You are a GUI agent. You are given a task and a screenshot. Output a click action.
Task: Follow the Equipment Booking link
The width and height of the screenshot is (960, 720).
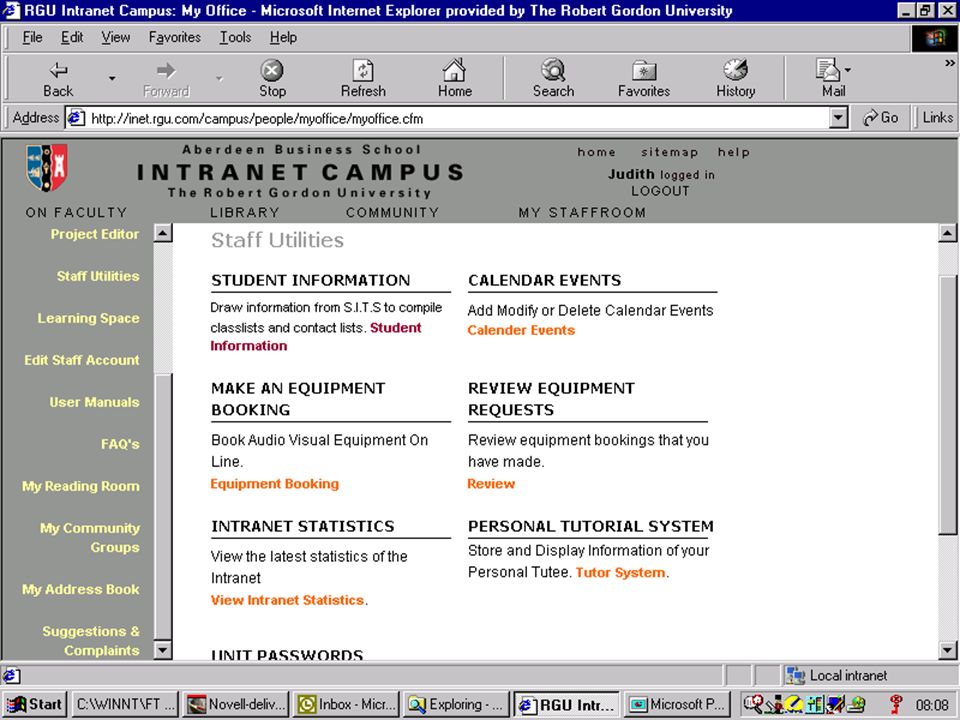pos(274,484)
